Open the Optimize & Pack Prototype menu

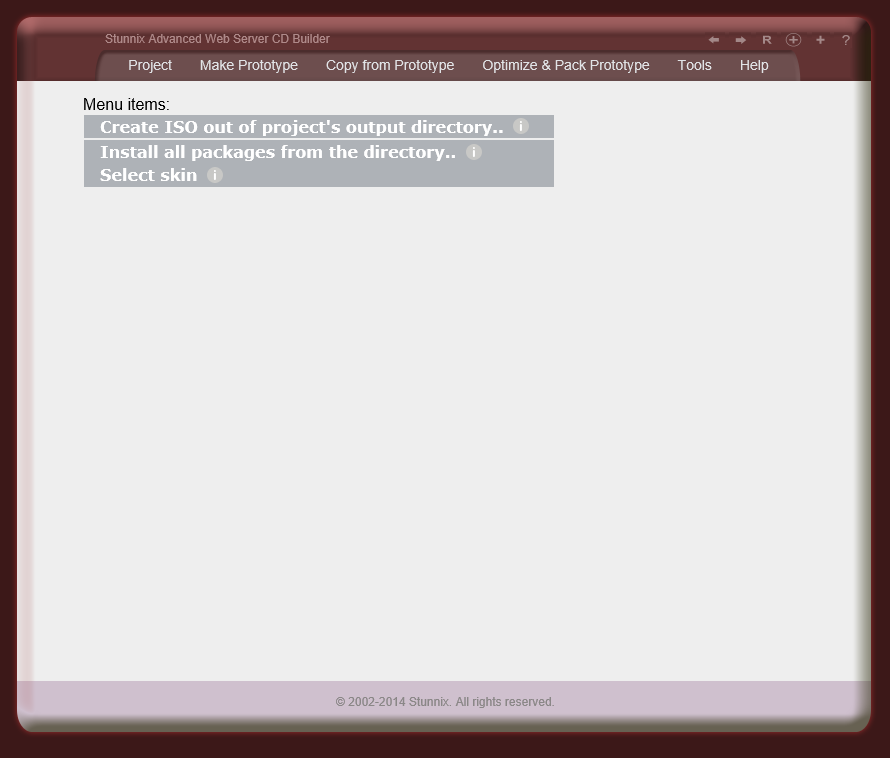pyautogui.click(x=566, y=65)
